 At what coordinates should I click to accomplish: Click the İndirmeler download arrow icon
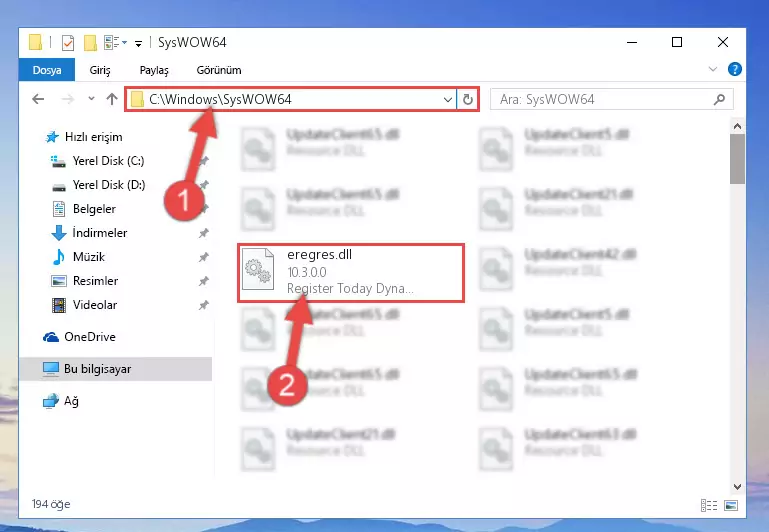tap(59, 233)
